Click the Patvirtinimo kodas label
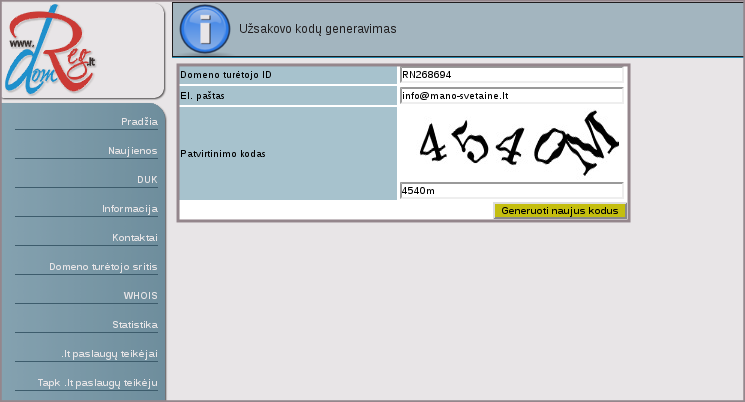 tap(223, 154)
